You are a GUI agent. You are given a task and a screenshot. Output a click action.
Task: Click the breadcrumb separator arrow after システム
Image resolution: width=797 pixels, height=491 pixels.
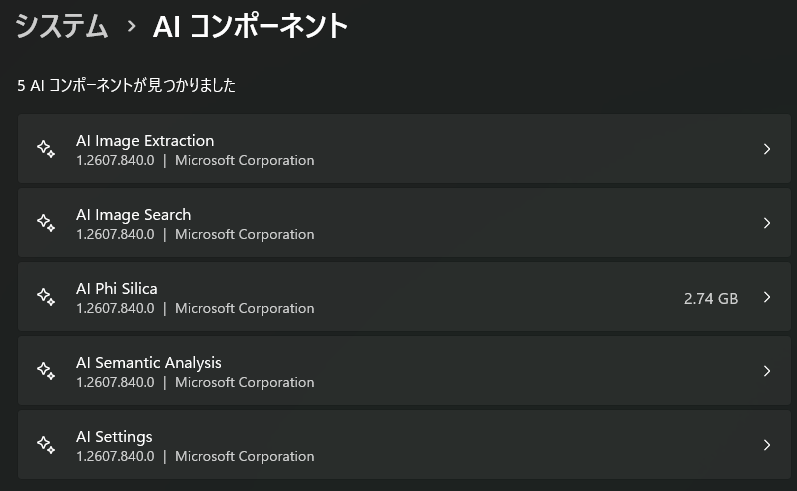131,26
